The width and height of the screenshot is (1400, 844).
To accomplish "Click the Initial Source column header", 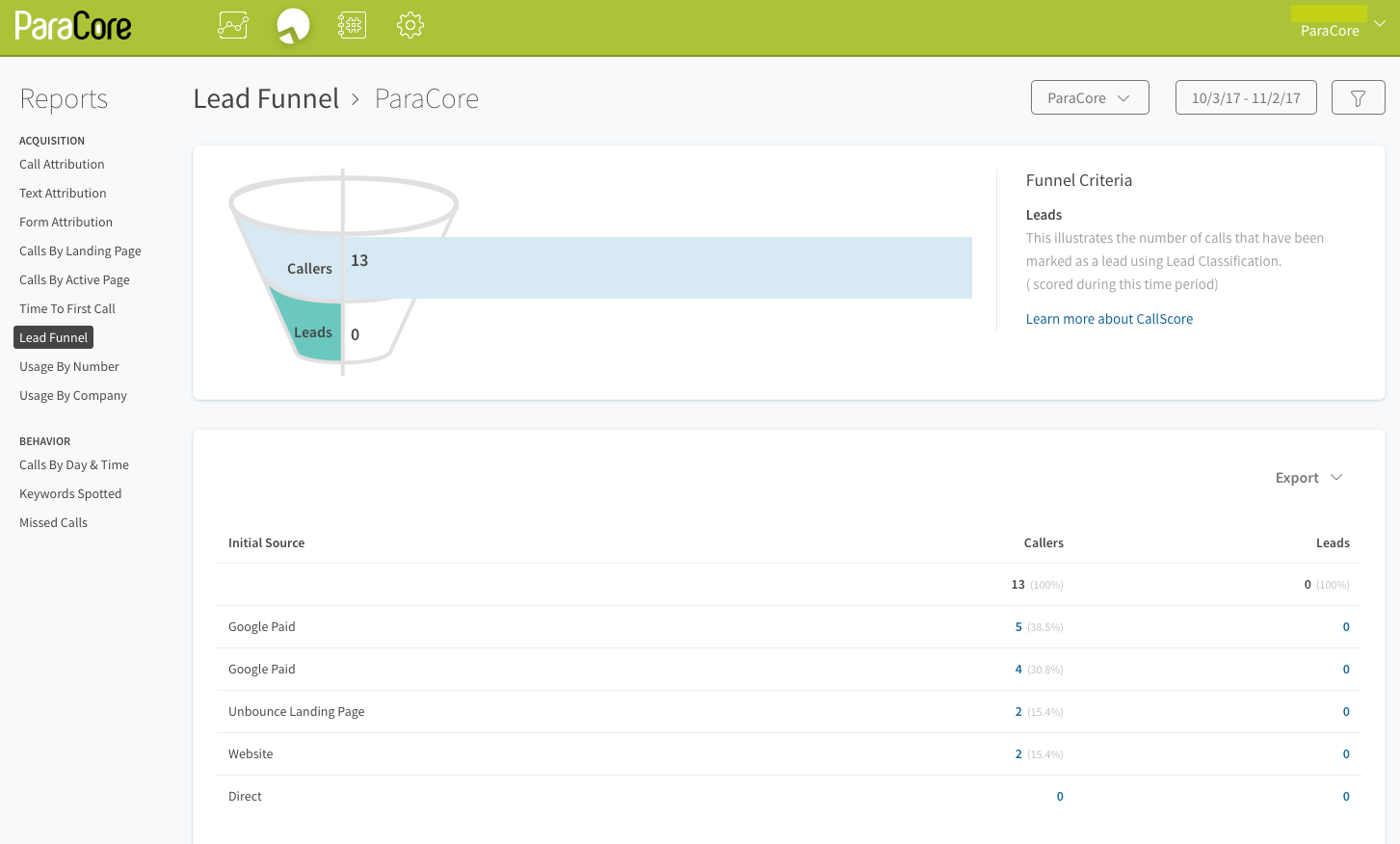I will [x=266, y=542].
